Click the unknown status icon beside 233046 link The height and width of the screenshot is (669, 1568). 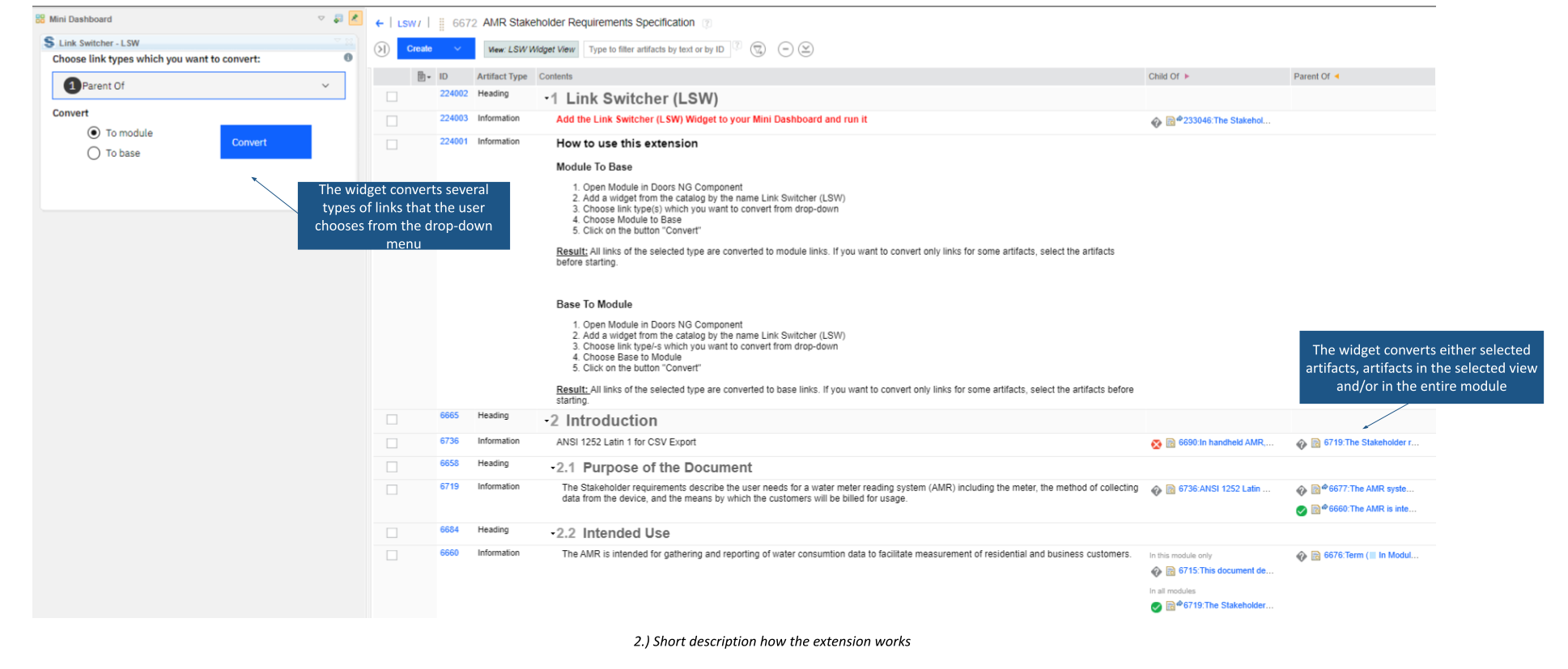tap(1156, 122)
